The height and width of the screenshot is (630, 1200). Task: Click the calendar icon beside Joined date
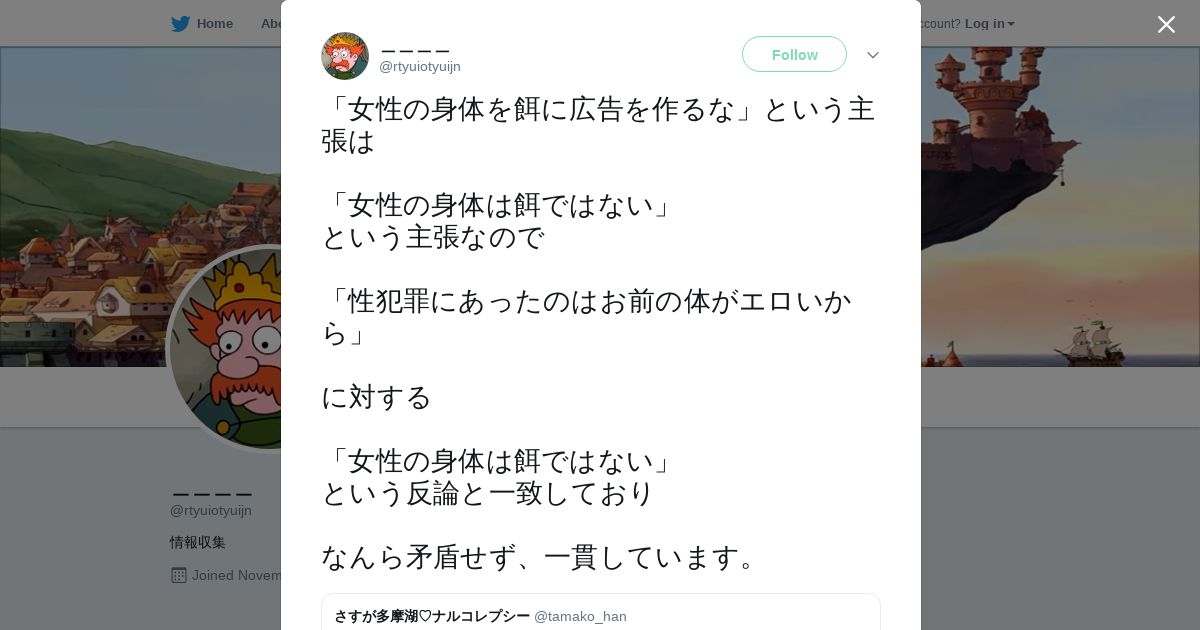point(179,575)
